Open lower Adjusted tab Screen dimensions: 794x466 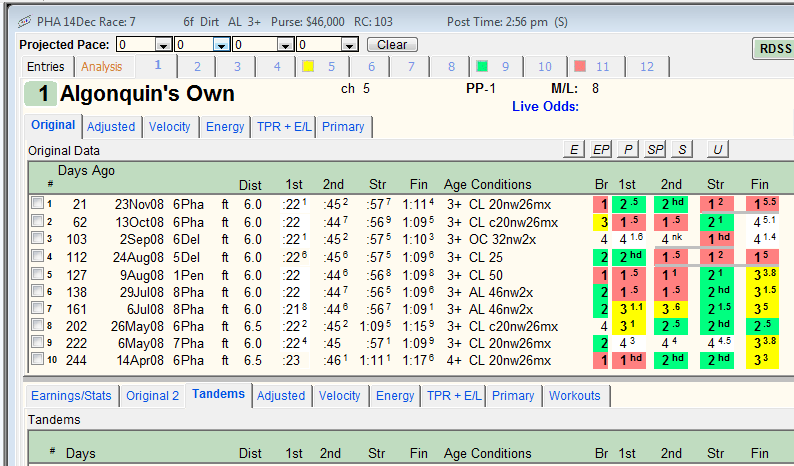(281, 396)
